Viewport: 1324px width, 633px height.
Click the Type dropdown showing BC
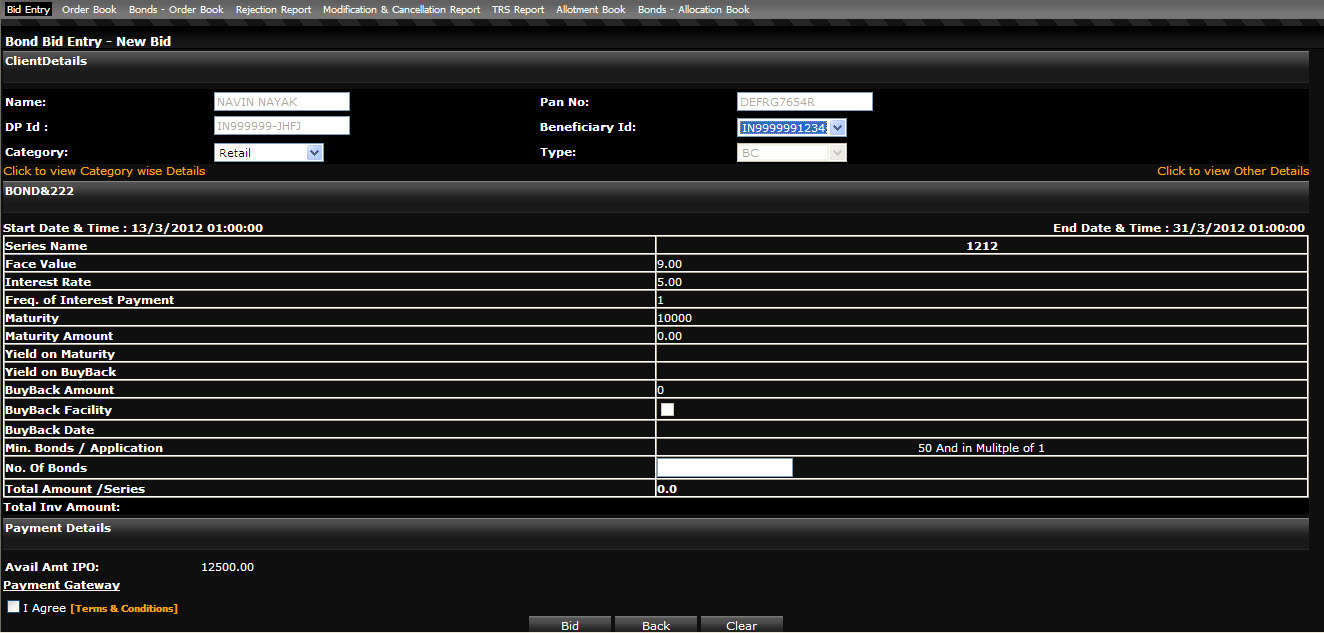pyautogui.click(x=792, y=153)
